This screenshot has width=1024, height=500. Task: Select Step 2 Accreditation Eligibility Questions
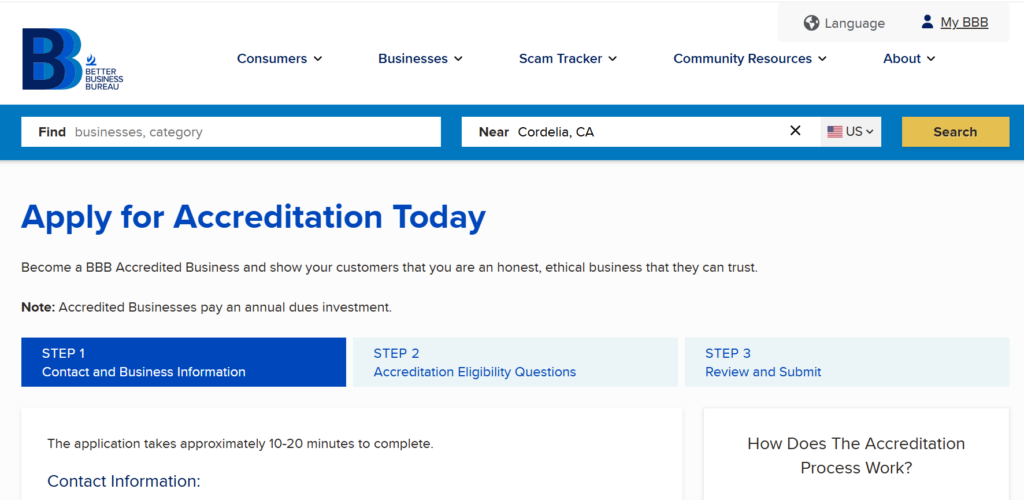(515, 362)
